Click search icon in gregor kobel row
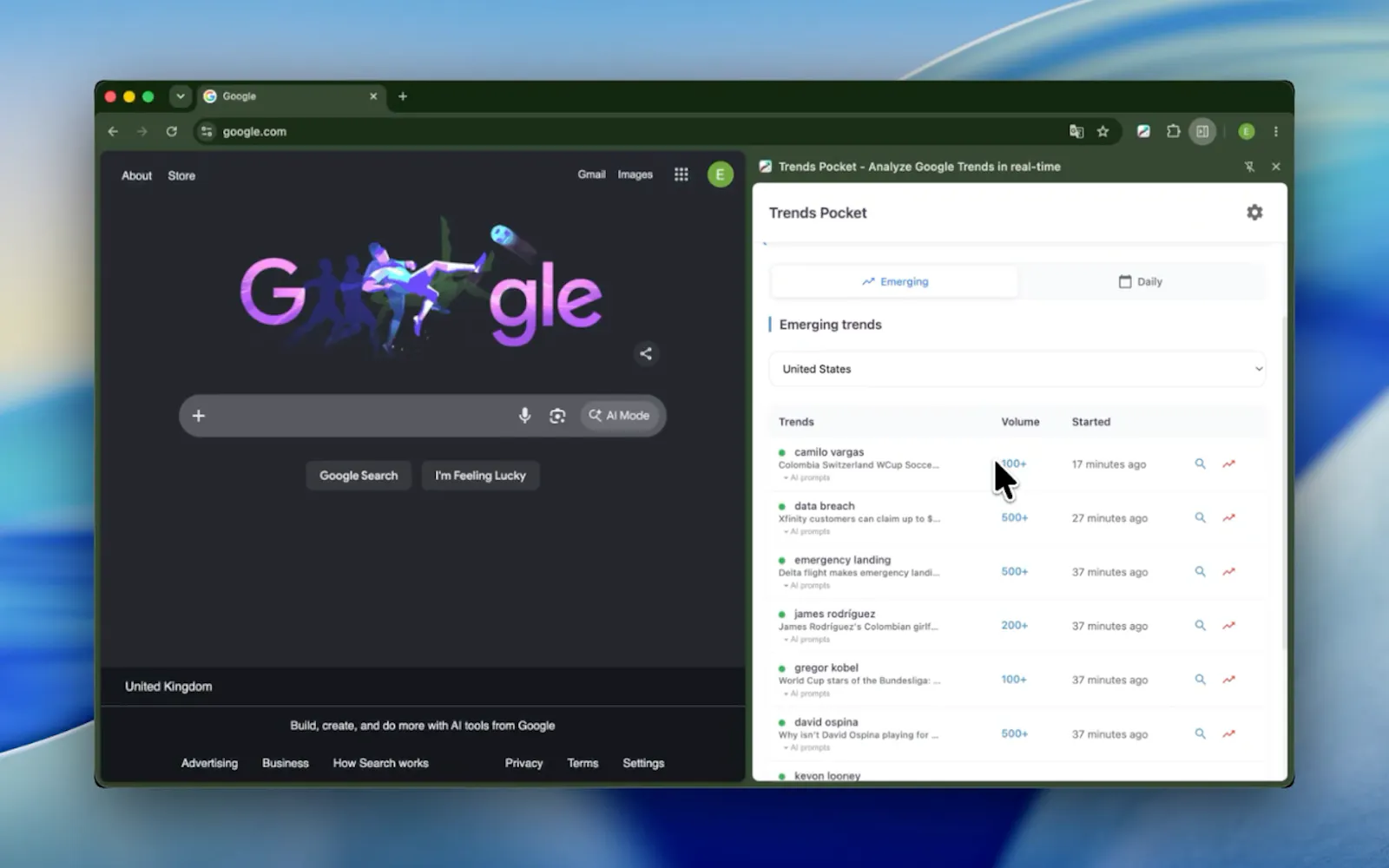The image size is (1389, 868). coord(1200,680)
